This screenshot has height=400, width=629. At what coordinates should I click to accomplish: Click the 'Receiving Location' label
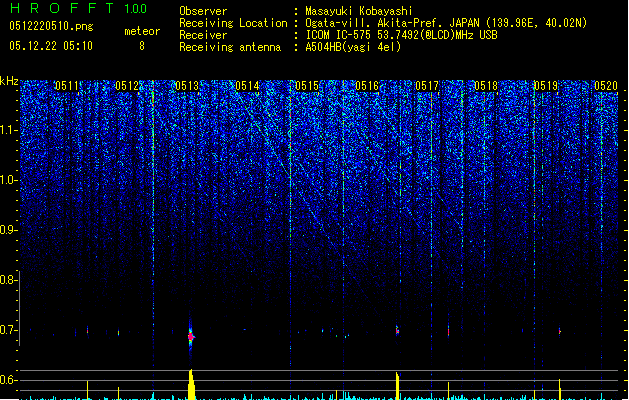click(233, 23)
